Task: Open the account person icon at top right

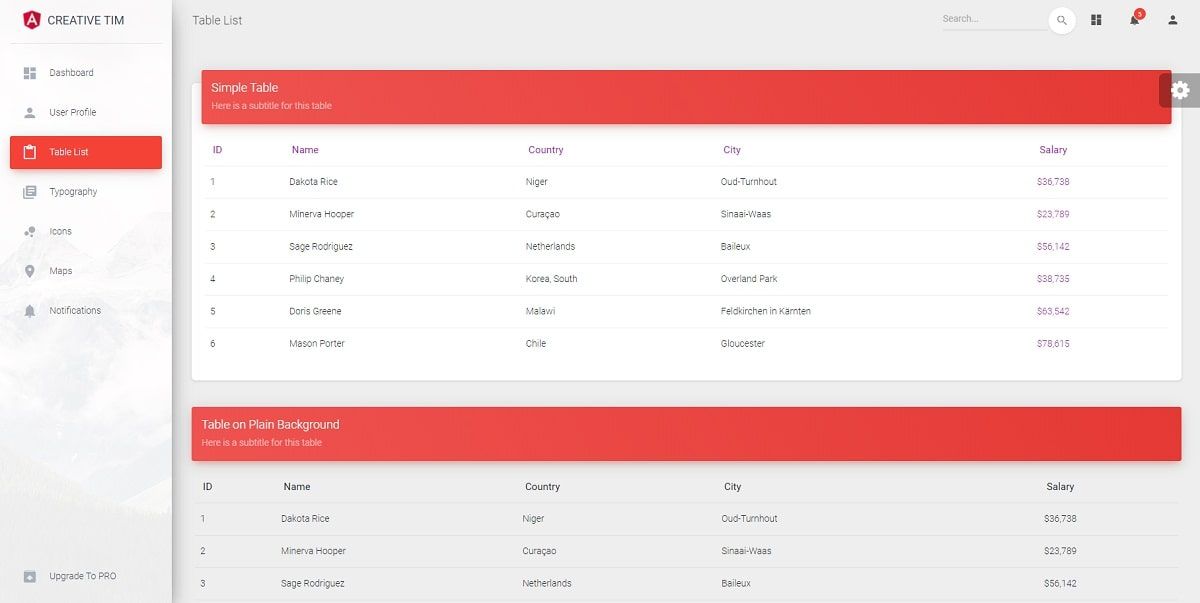Action: [1171, 19]
